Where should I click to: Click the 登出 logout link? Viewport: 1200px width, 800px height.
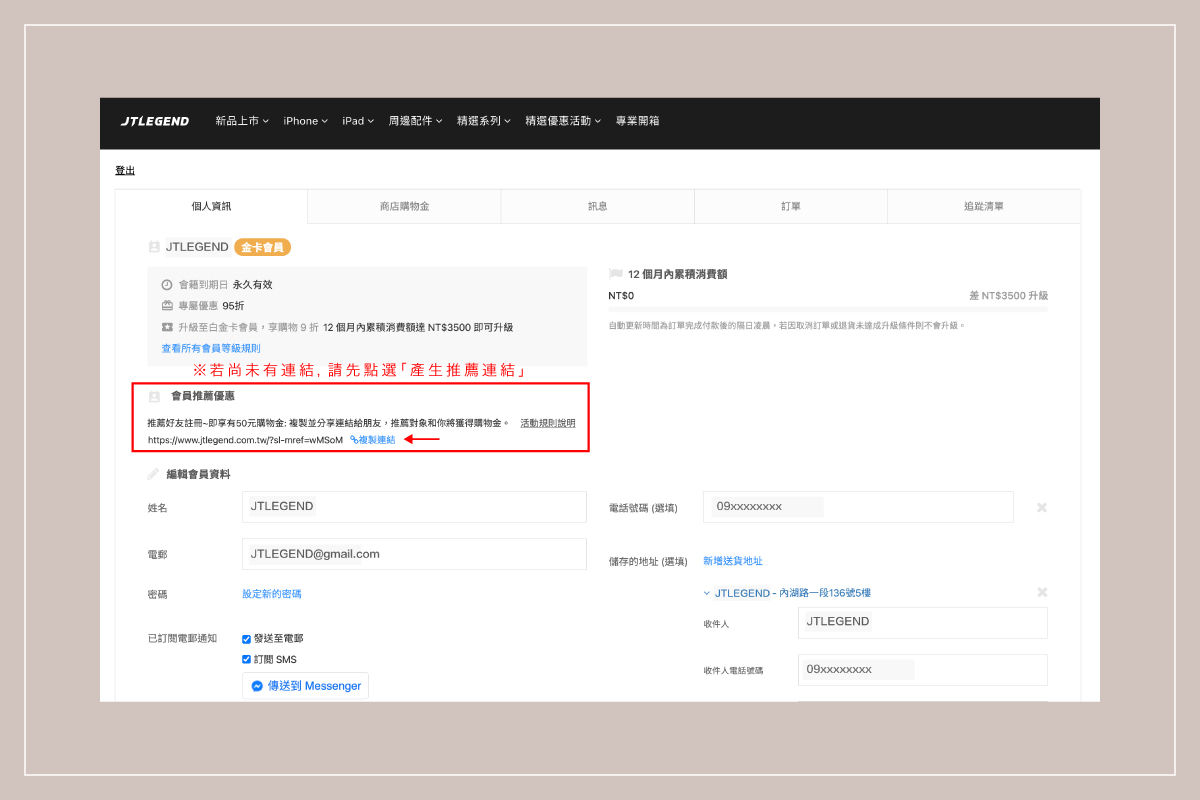pyautogui.click(x=125, y=171)
